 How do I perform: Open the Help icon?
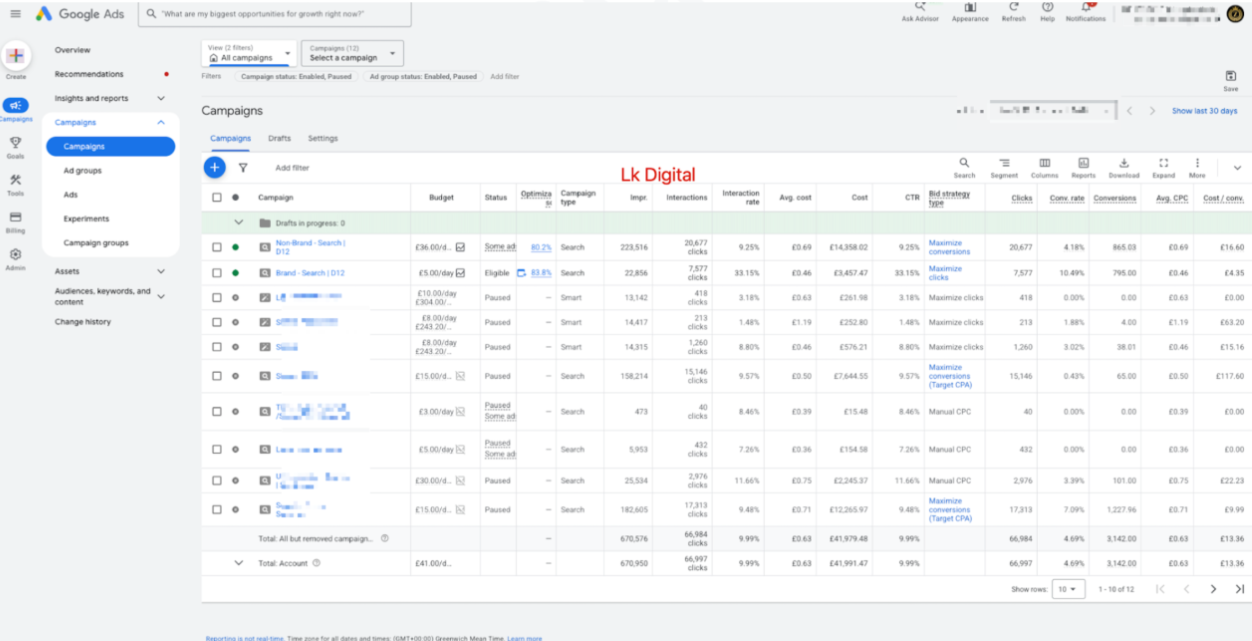1047,7
